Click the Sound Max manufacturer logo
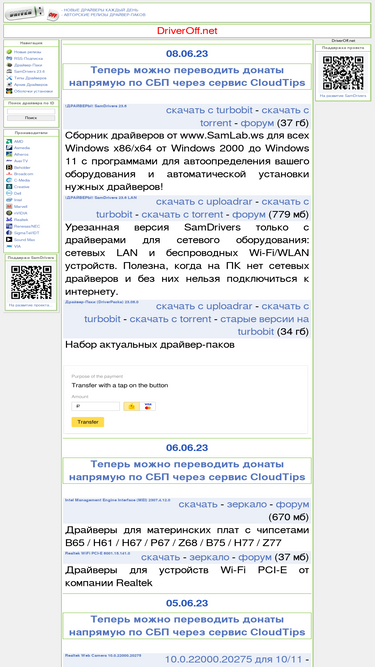Screen dimensions: 375x667 tap(9, 239)
